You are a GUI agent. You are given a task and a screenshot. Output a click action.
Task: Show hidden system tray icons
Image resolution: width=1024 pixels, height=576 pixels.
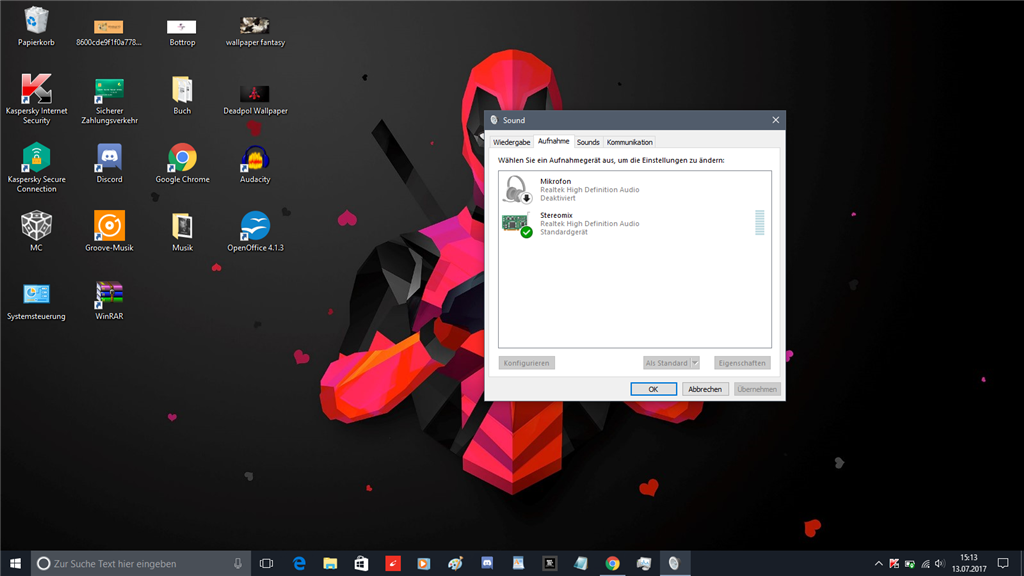click(x=878, y=564)
